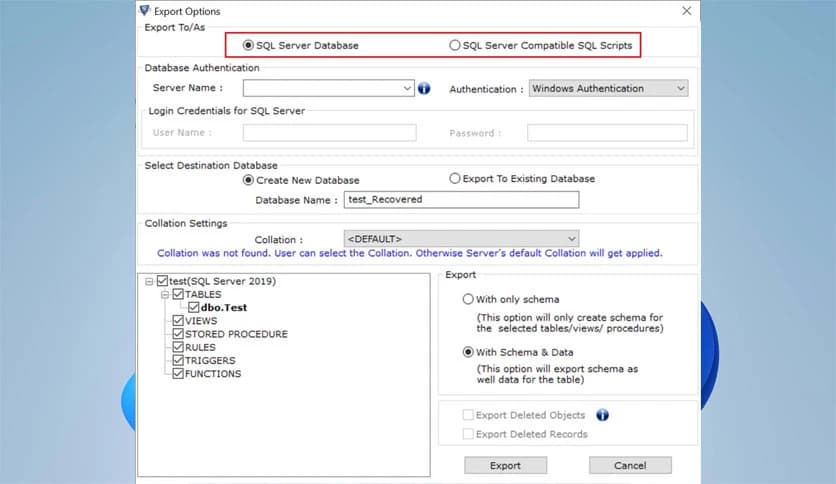Click the Database Name input field
Viewport: 836px width, 484px height.
[461, 199]
